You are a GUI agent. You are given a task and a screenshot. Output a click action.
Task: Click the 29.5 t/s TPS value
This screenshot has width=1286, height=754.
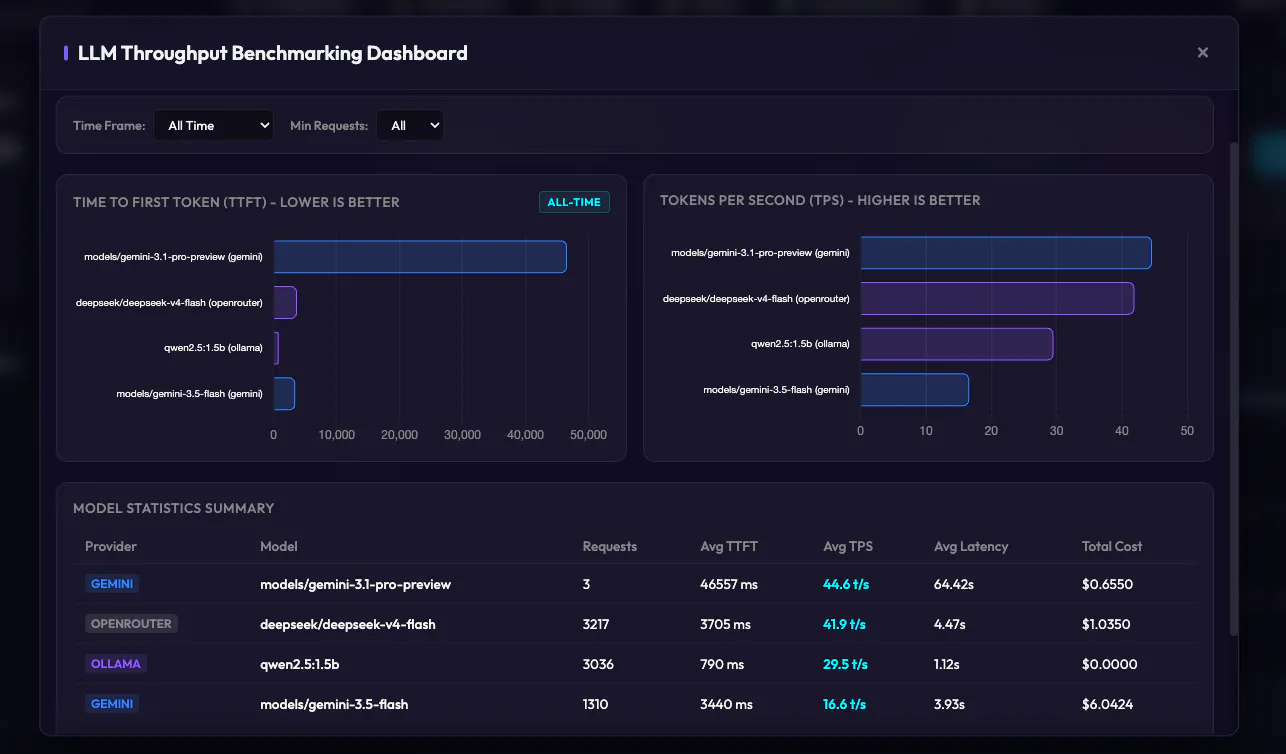click(x=845, y=664)
